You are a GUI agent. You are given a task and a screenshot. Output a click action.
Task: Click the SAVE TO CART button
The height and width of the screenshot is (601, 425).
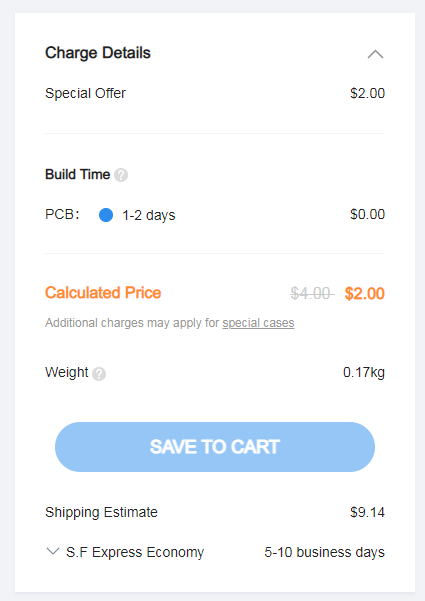point(215,447)
